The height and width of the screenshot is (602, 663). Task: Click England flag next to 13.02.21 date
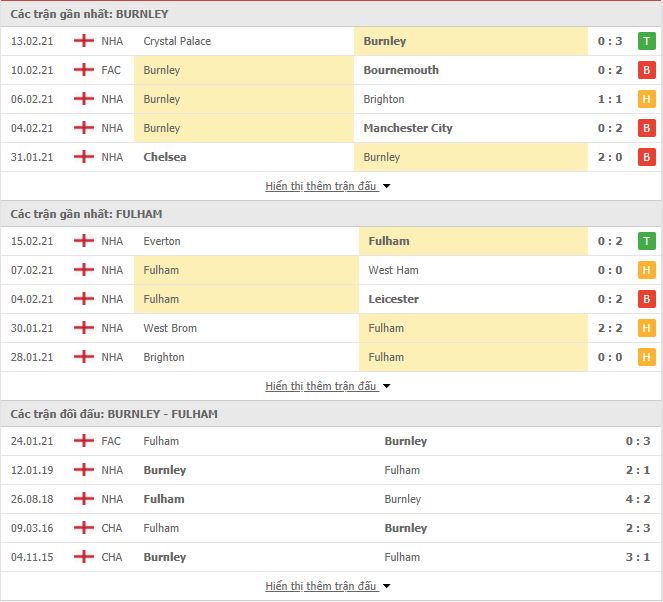(x=84, y=41)
